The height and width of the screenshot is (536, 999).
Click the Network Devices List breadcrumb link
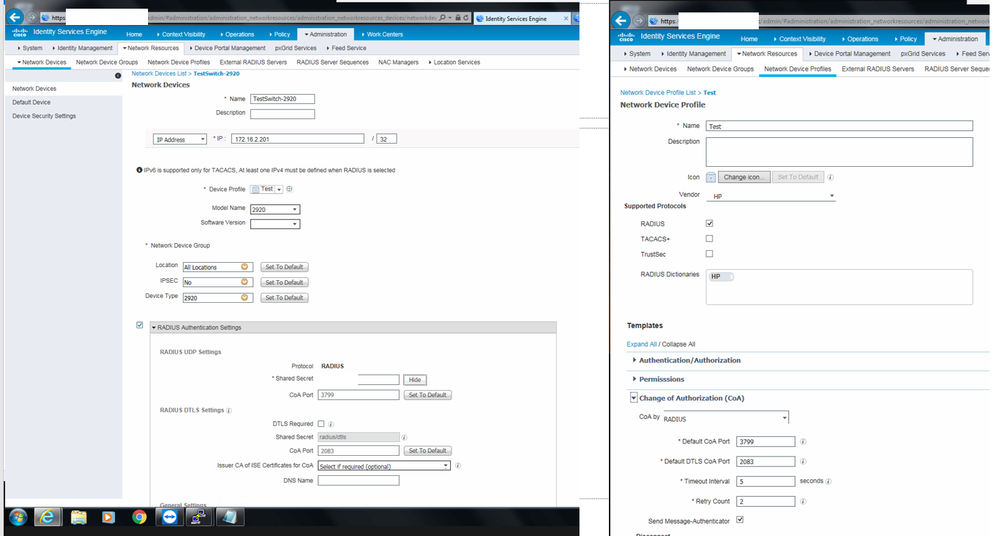pyautogui.click(x=159, y=74)
